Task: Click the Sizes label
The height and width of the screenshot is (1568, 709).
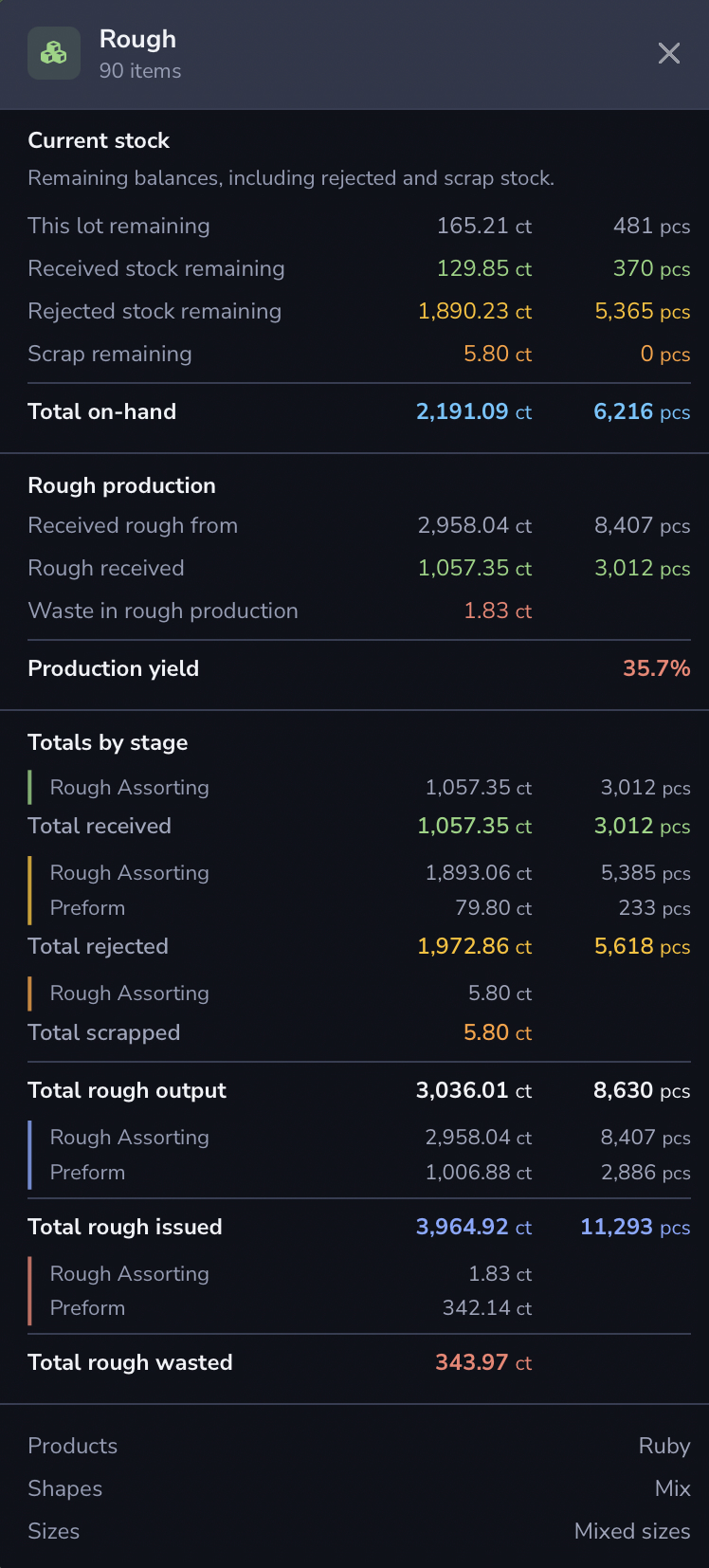Action: [x=54, y=1531]
